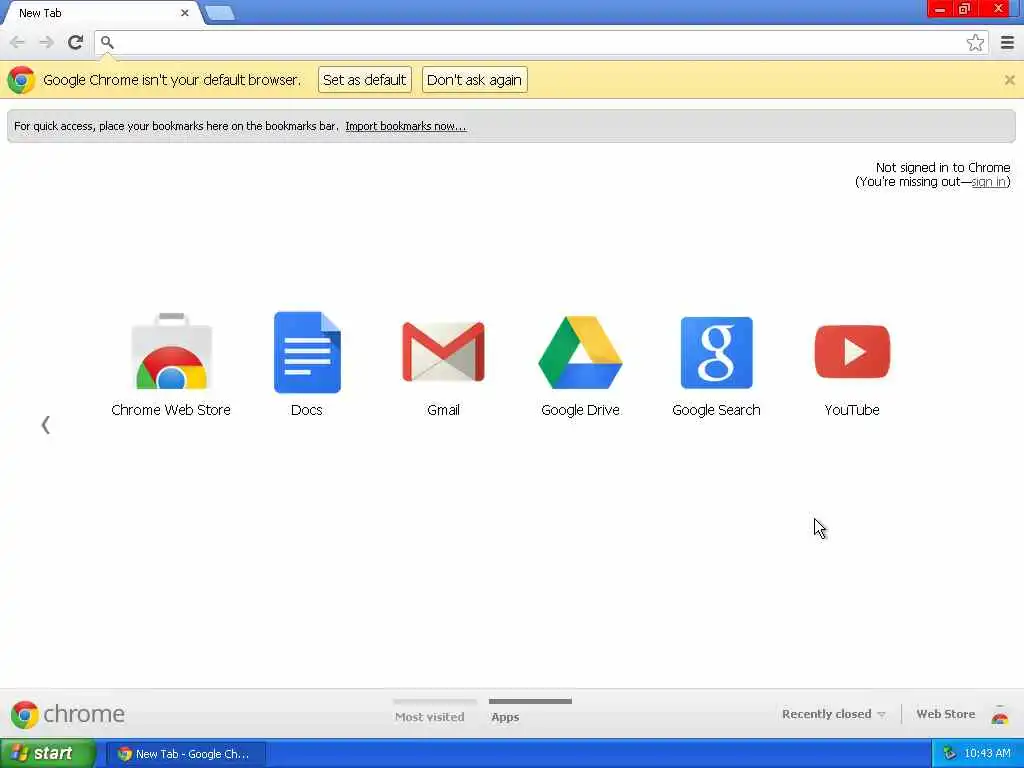Show the previous apps page with the left chevron
Image resolution: width=1024 pixels, height=768 pixels.
46,425
